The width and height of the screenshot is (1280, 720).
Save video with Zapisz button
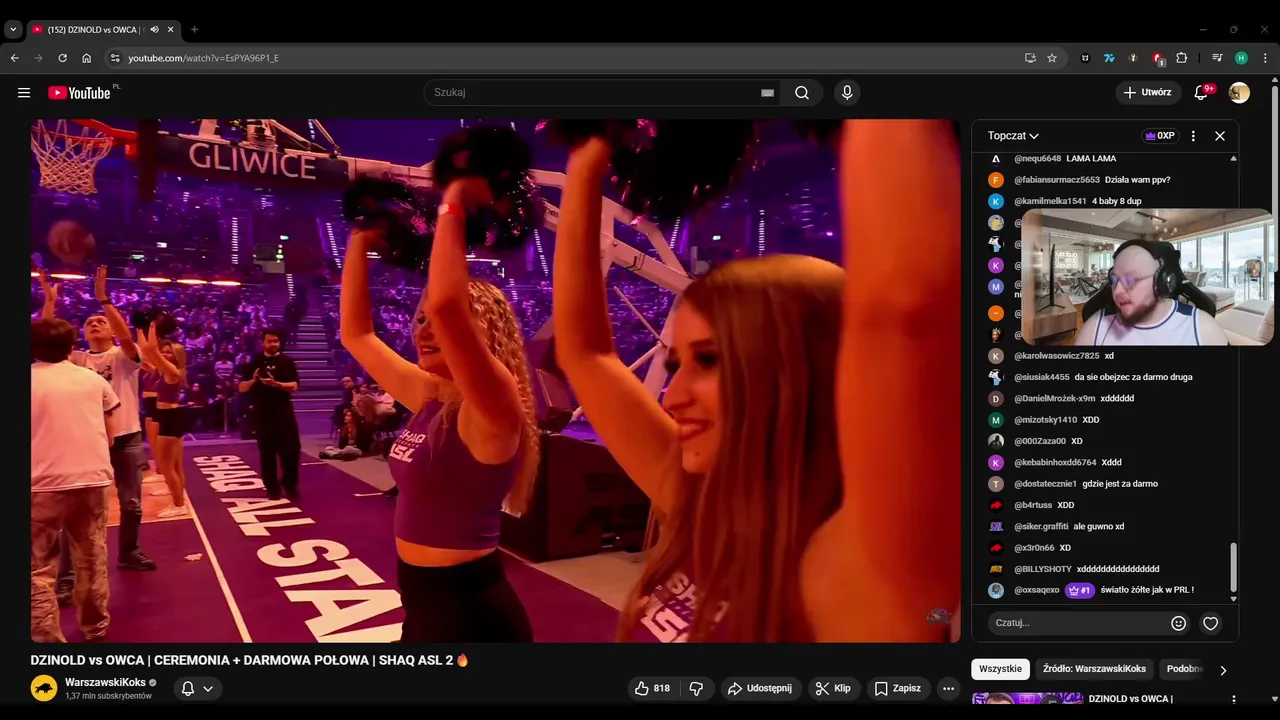click(x=898, y=688)
